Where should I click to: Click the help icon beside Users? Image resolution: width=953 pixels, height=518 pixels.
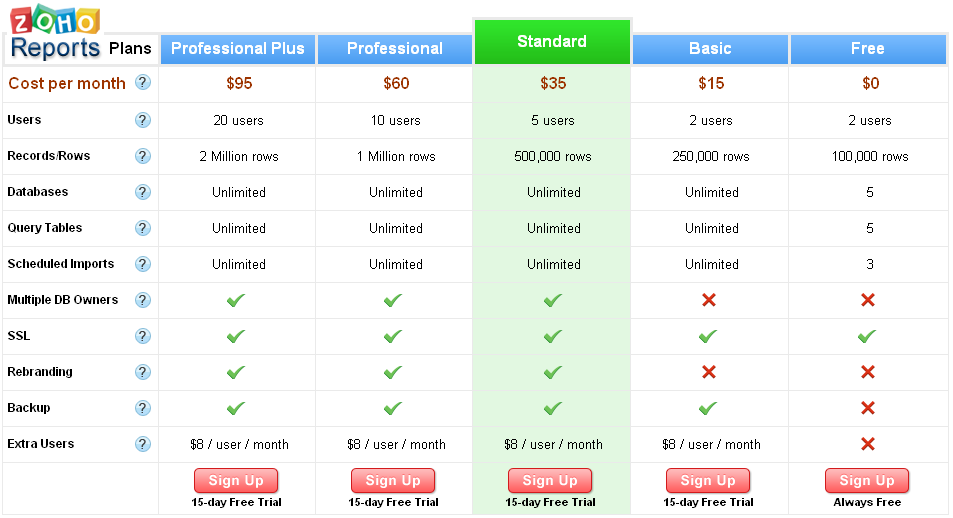(143, 120)
